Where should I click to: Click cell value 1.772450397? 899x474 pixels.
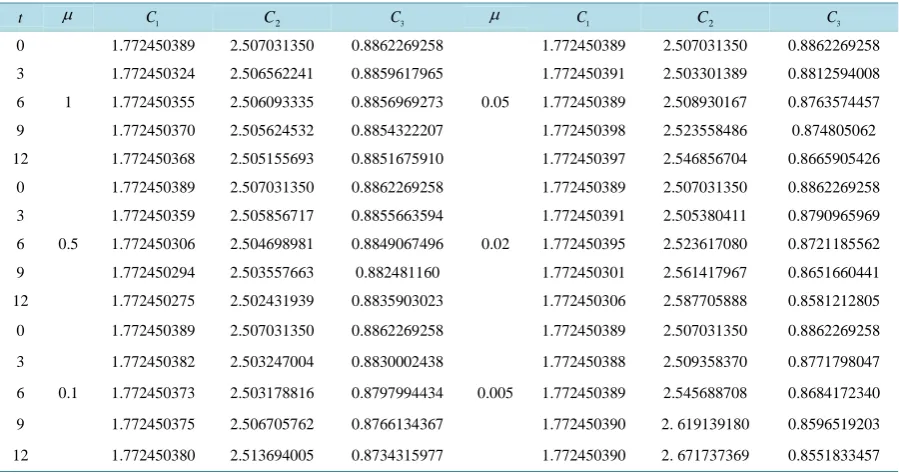coord(584,159)
